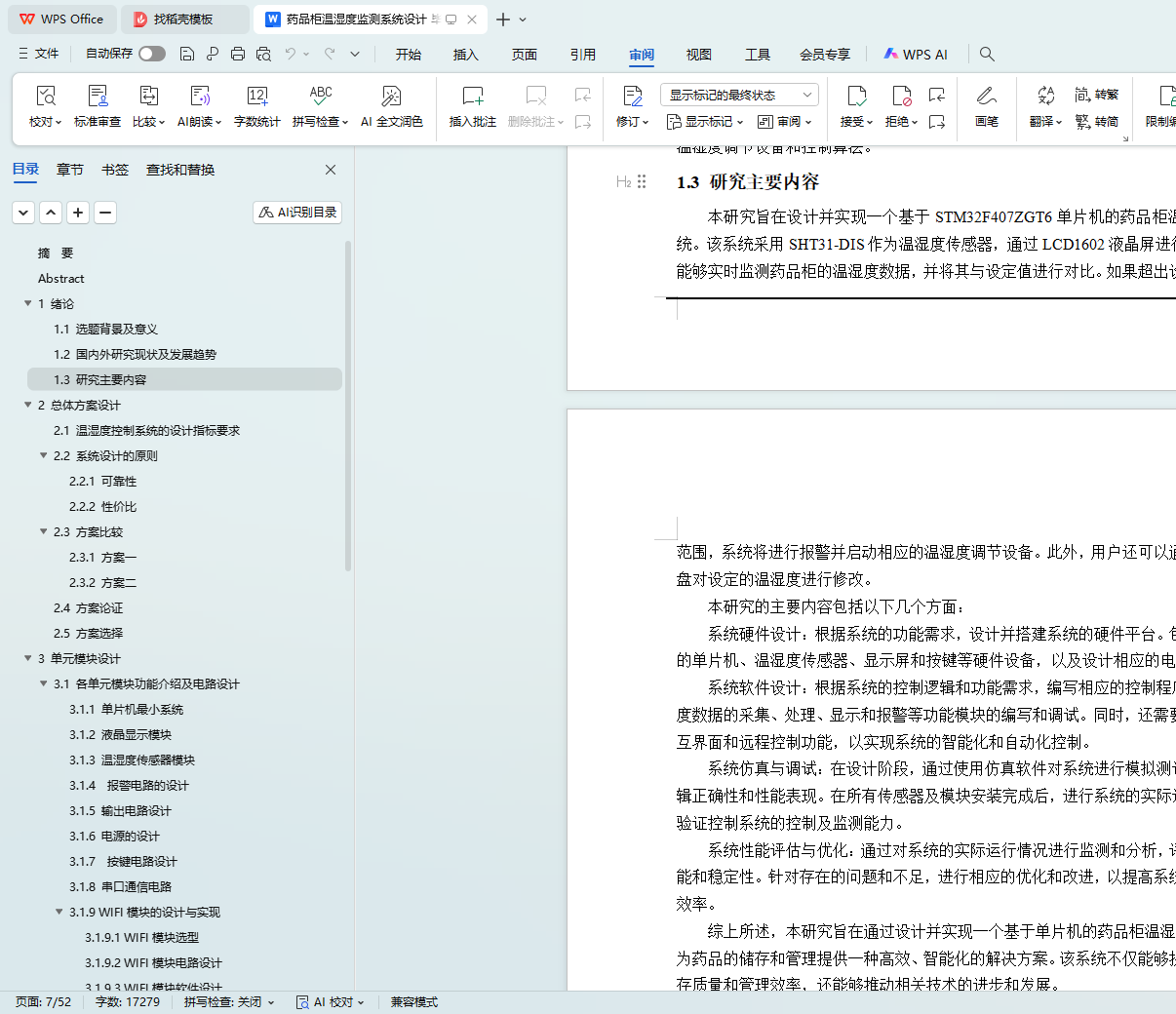This screenshot has height=1014, width=1176.
Task: Collapse the 2.3 方案比较 outline section
Action: pos(44,531)
